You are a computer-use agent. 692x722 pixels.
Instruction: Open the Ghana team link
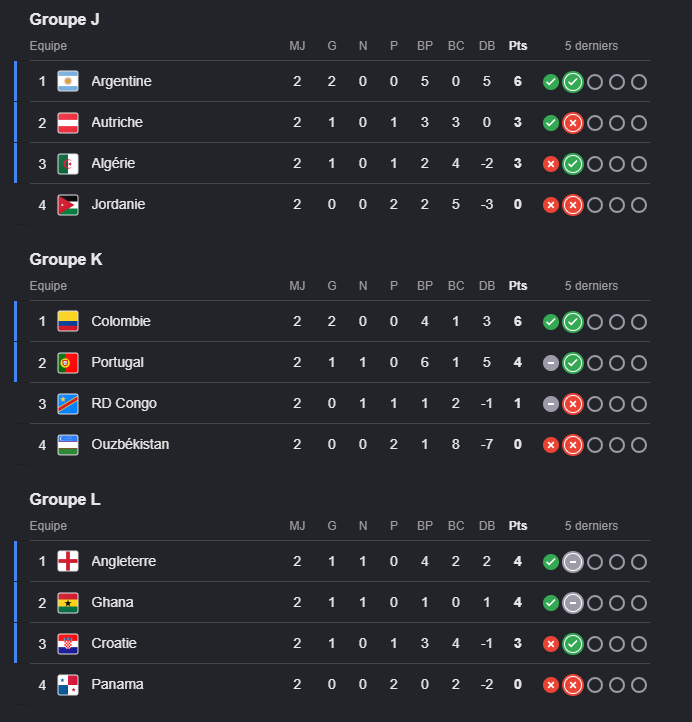112,602
